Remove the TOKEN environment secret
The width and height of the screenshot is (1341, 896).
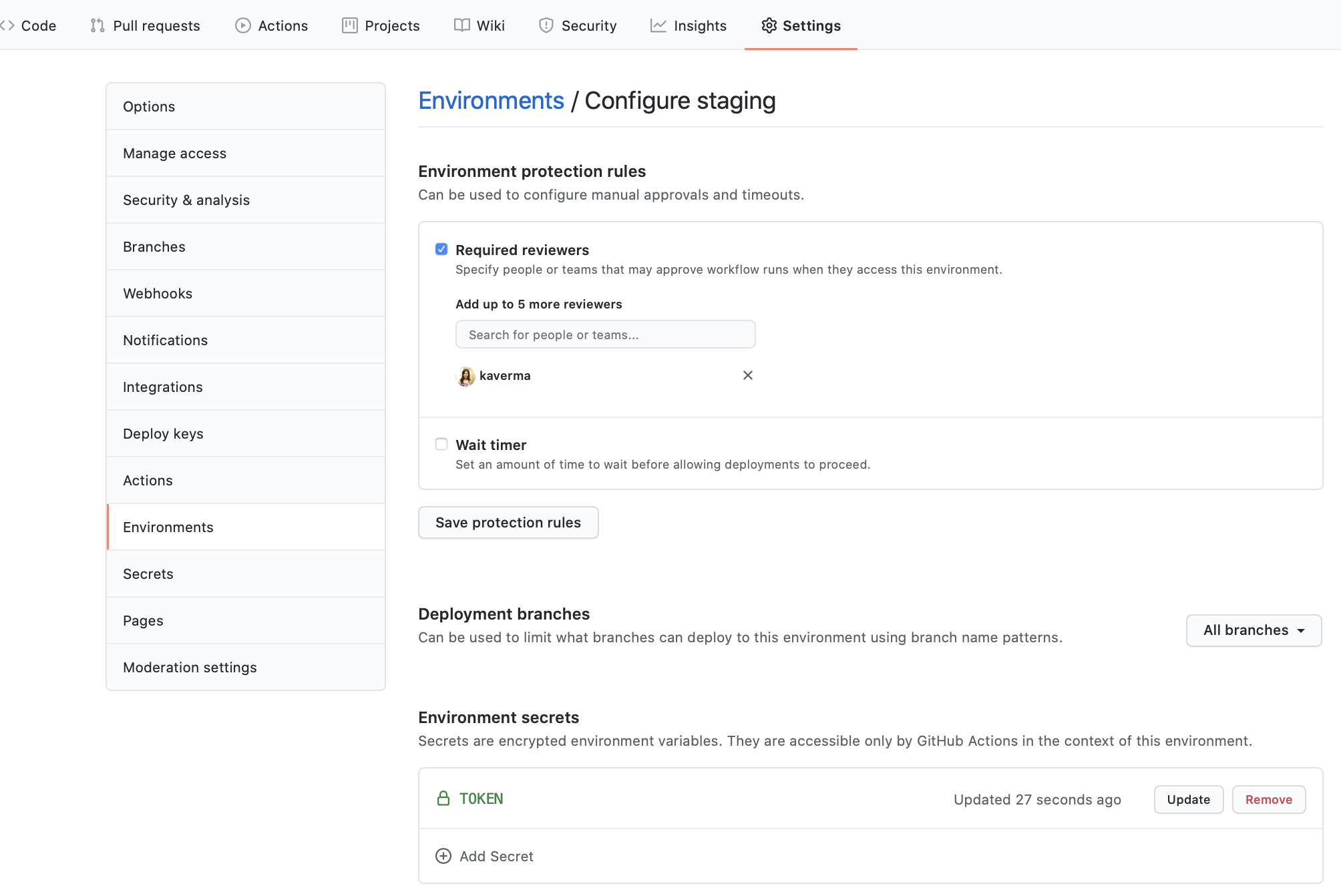pyautogui.click(x=1268, y=799)
